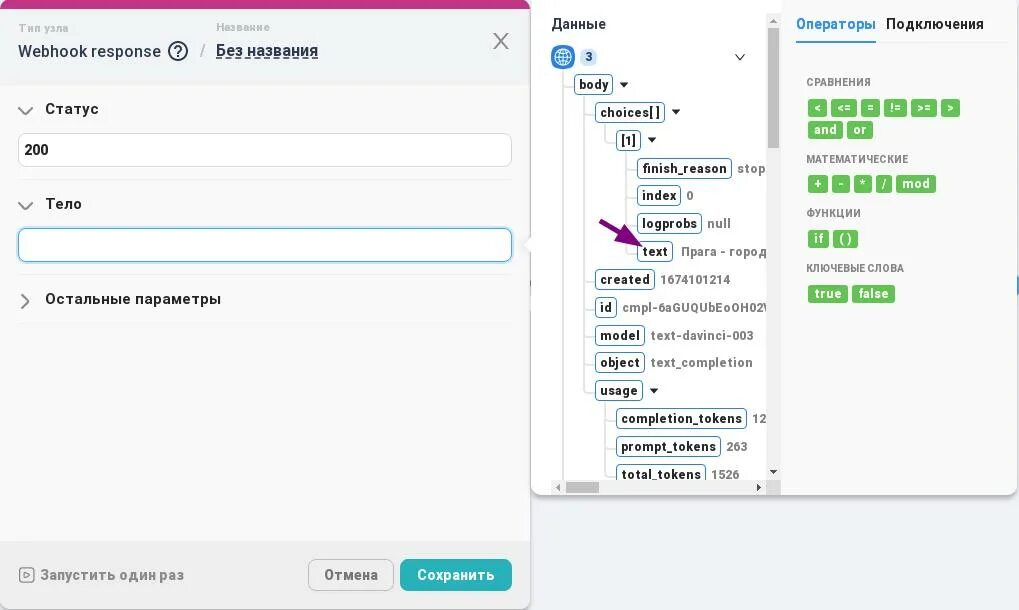Select the Операторы tab

[835, 24]
